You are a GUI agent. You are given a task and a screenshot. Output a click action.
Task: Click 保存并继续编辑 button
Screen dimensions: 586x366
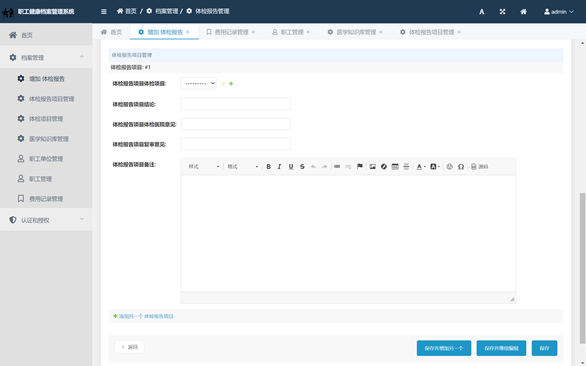click(501, 348)
